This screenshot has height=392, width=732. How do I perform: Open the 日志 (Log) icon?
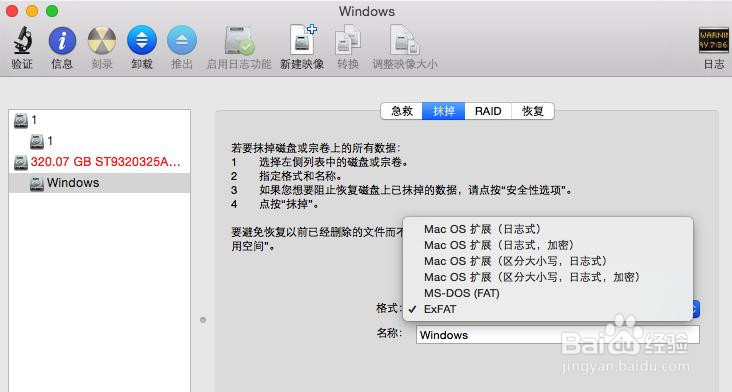pos(713,41)
